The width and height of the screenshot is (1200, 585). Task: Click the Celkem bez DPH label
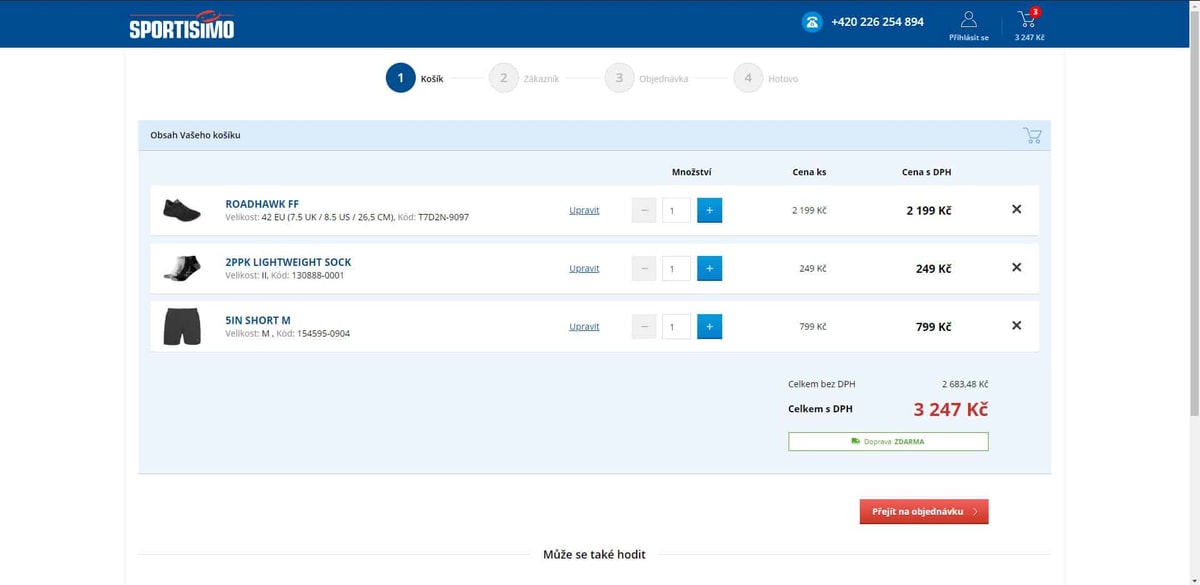(x=822, y=384)
